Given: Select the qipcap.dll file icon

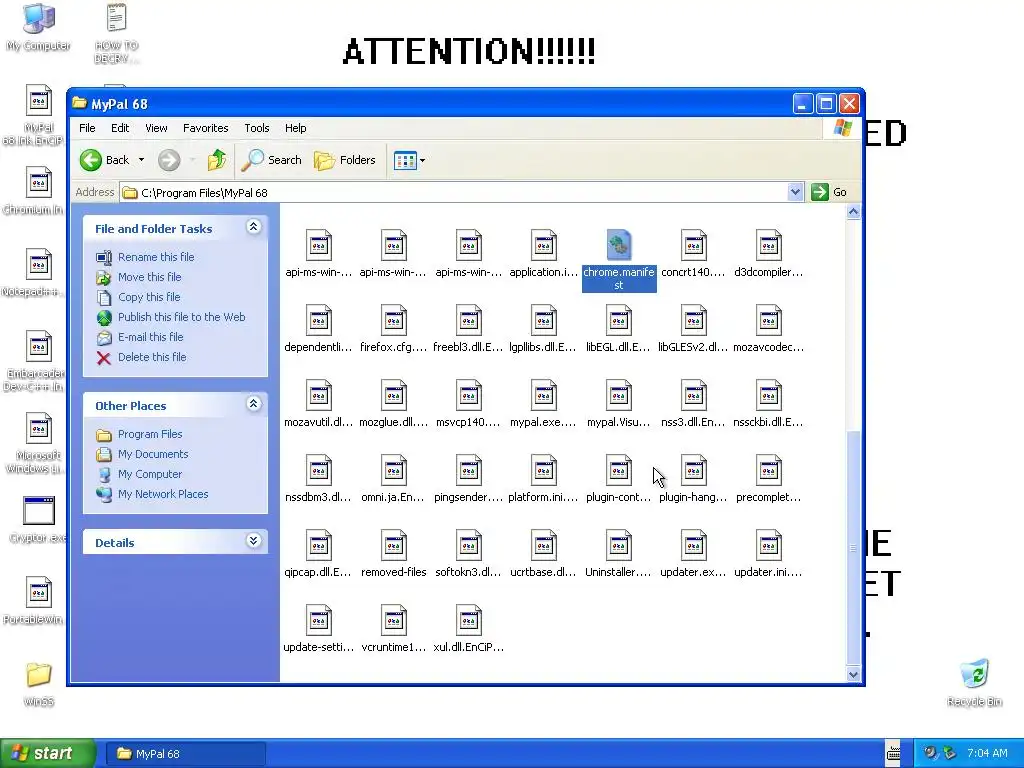Looking at the screenshot, I should [319, 545].
